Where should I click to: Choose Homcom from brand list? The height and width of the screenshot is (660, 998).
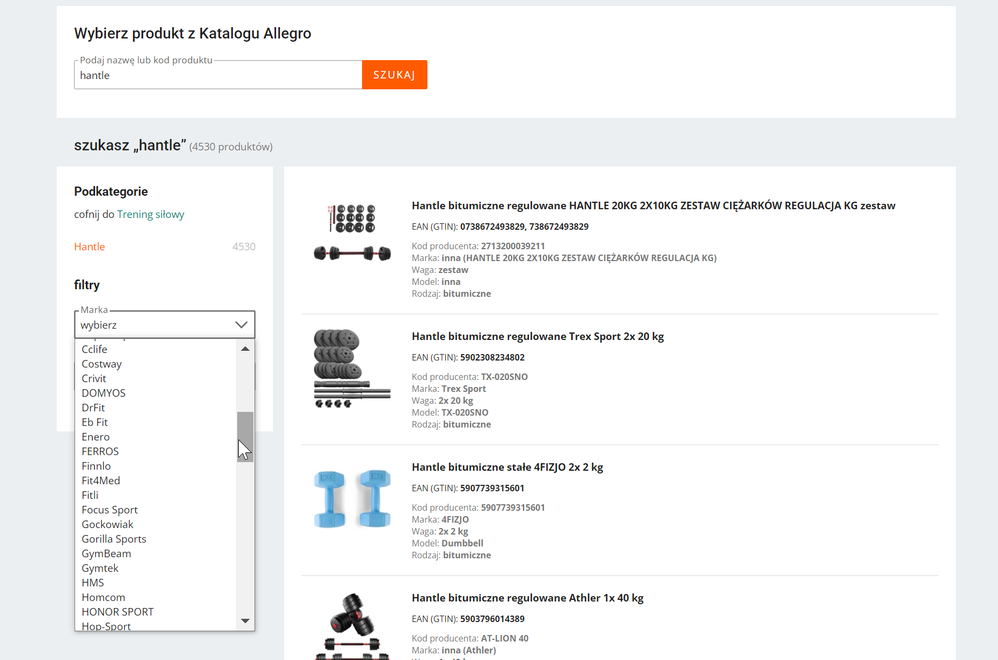point(103,598)
